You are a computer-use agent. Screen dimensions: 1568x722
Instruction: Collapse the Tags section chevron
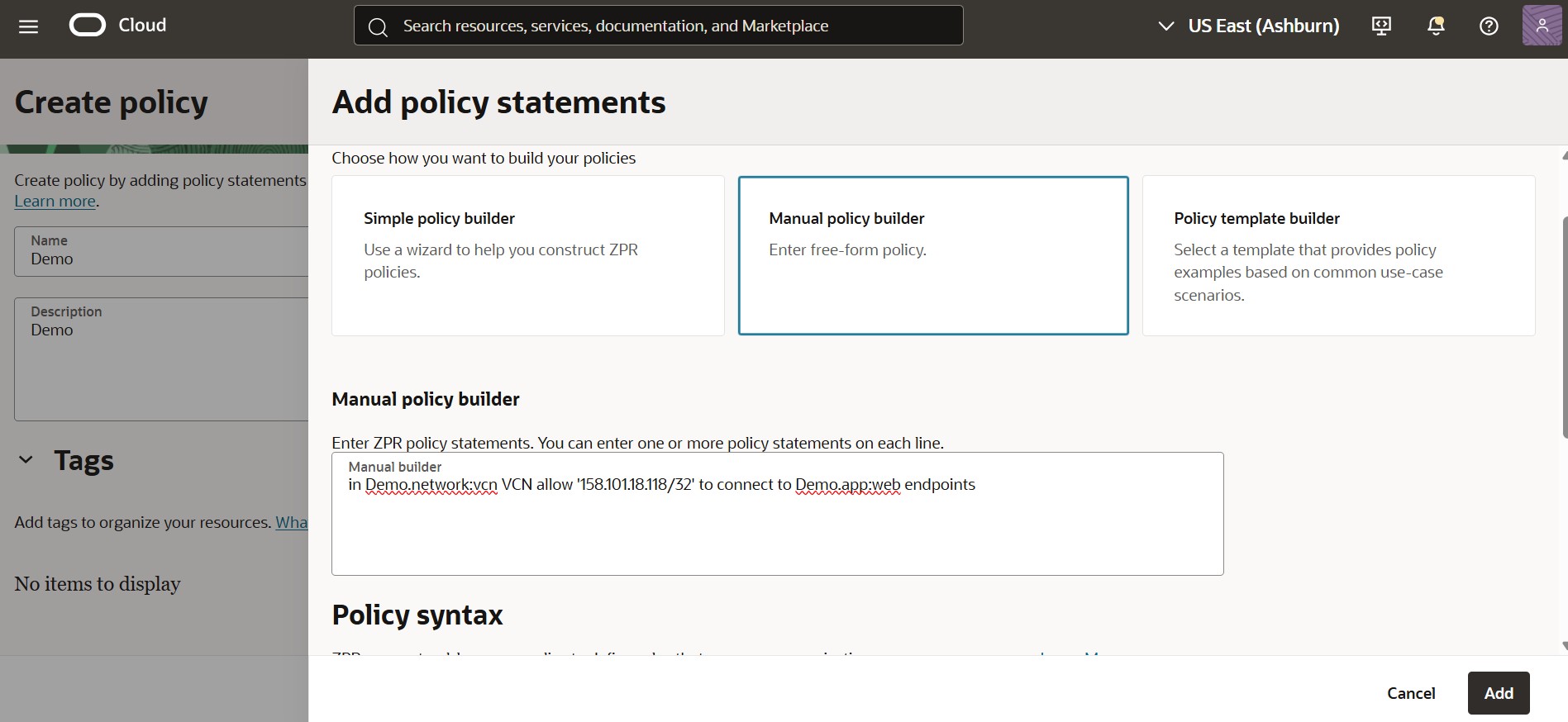coord(26,460)
